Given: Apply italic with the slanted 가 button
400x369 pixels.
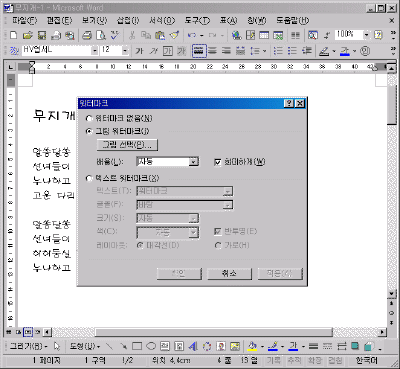Looking at the screenshot, I should coord(153,51).
